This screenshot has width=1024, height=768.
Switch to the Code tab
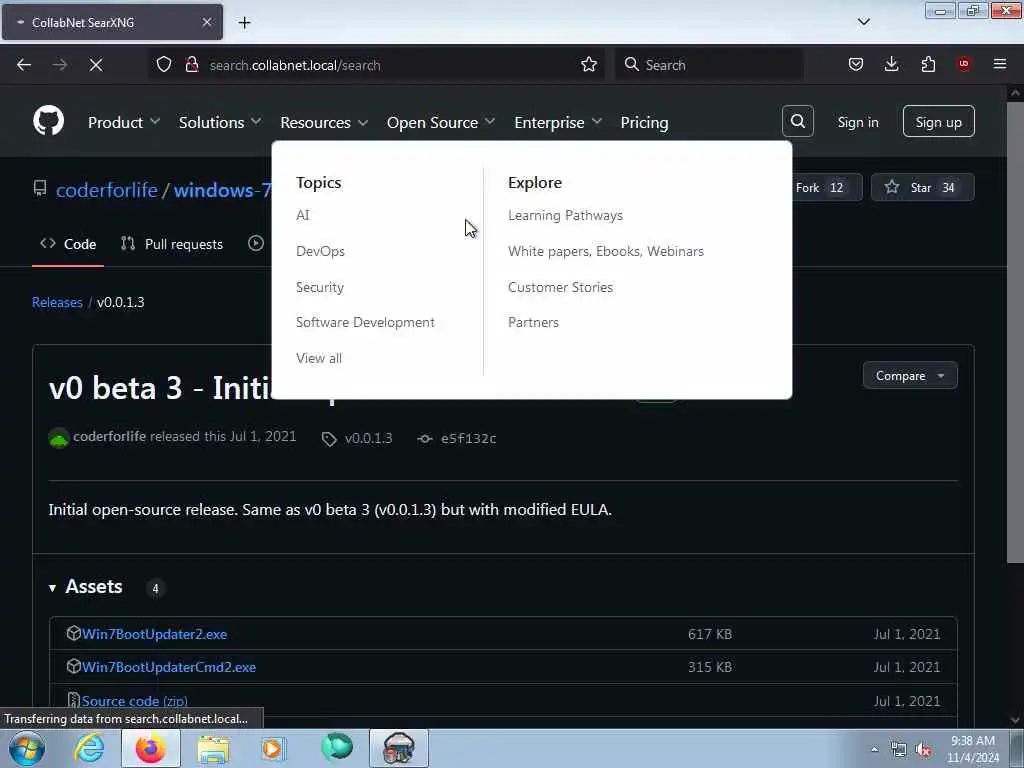(x=68, y=244)
